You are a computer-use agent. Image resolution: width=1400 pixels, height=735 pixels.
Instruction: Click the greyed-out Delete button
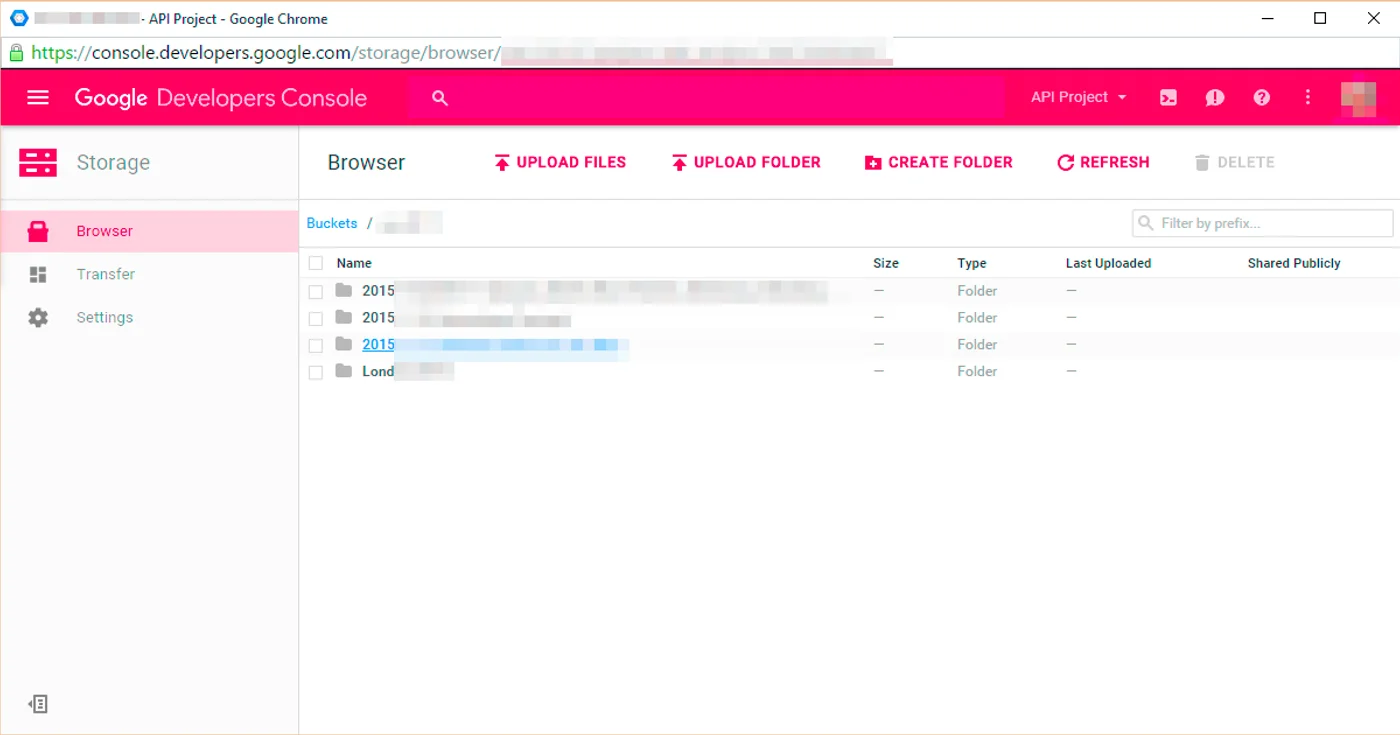coord(1234,162)
